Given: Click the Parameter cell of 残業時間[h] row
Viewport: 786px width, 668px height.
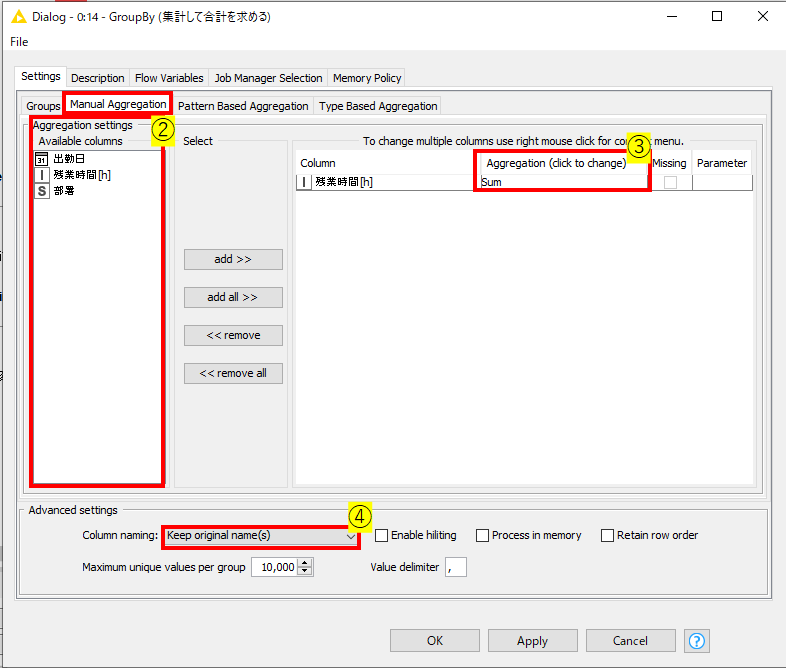Looking at the screenshot, I should [722, 182].
